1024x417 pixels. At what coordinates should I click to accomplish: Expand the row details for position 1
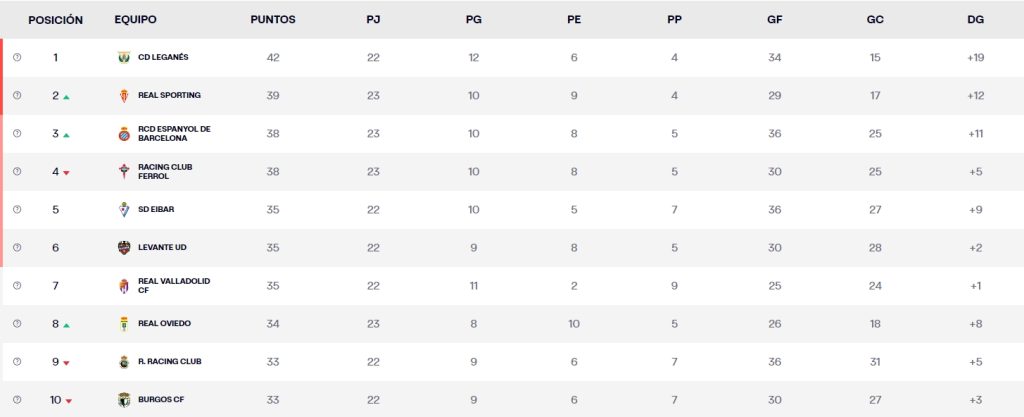(x=17, y=57)
